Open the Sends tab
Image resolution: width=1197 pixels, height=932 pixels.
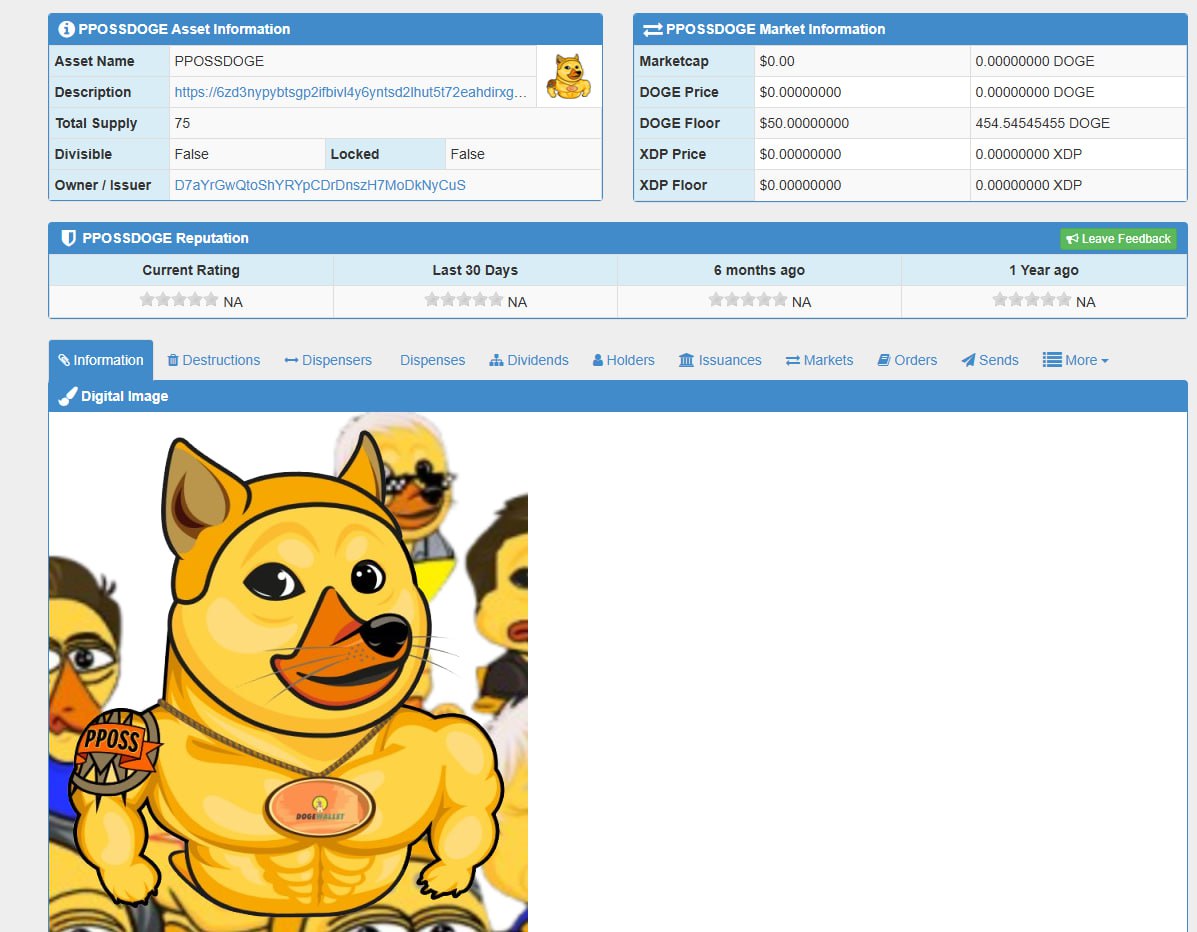click(989, 360)
